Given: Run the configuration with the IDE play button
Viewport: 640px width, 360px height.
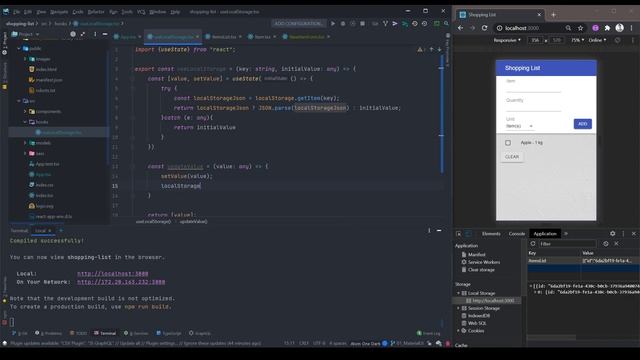Looking at the screenshot, I should pyautogui.click(x=333, y=24).
